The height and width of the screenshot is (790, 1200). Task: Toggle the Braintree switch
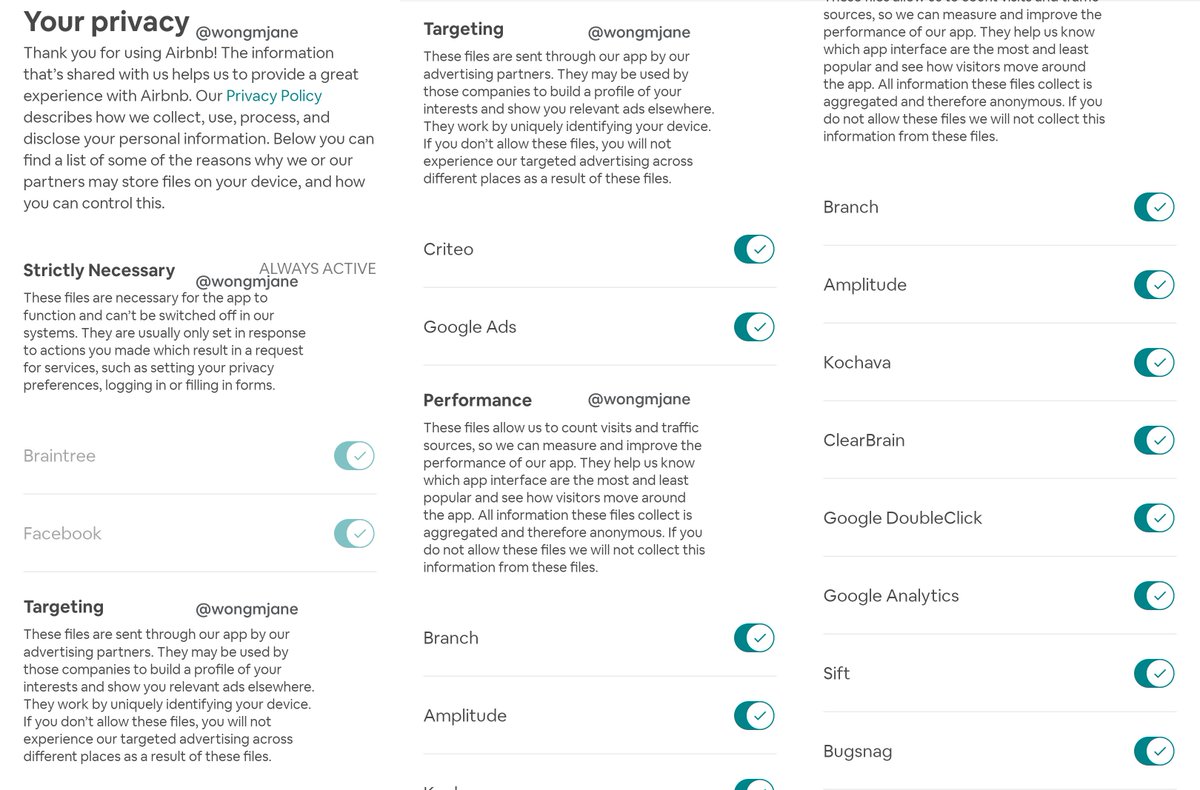coord(354,456)
